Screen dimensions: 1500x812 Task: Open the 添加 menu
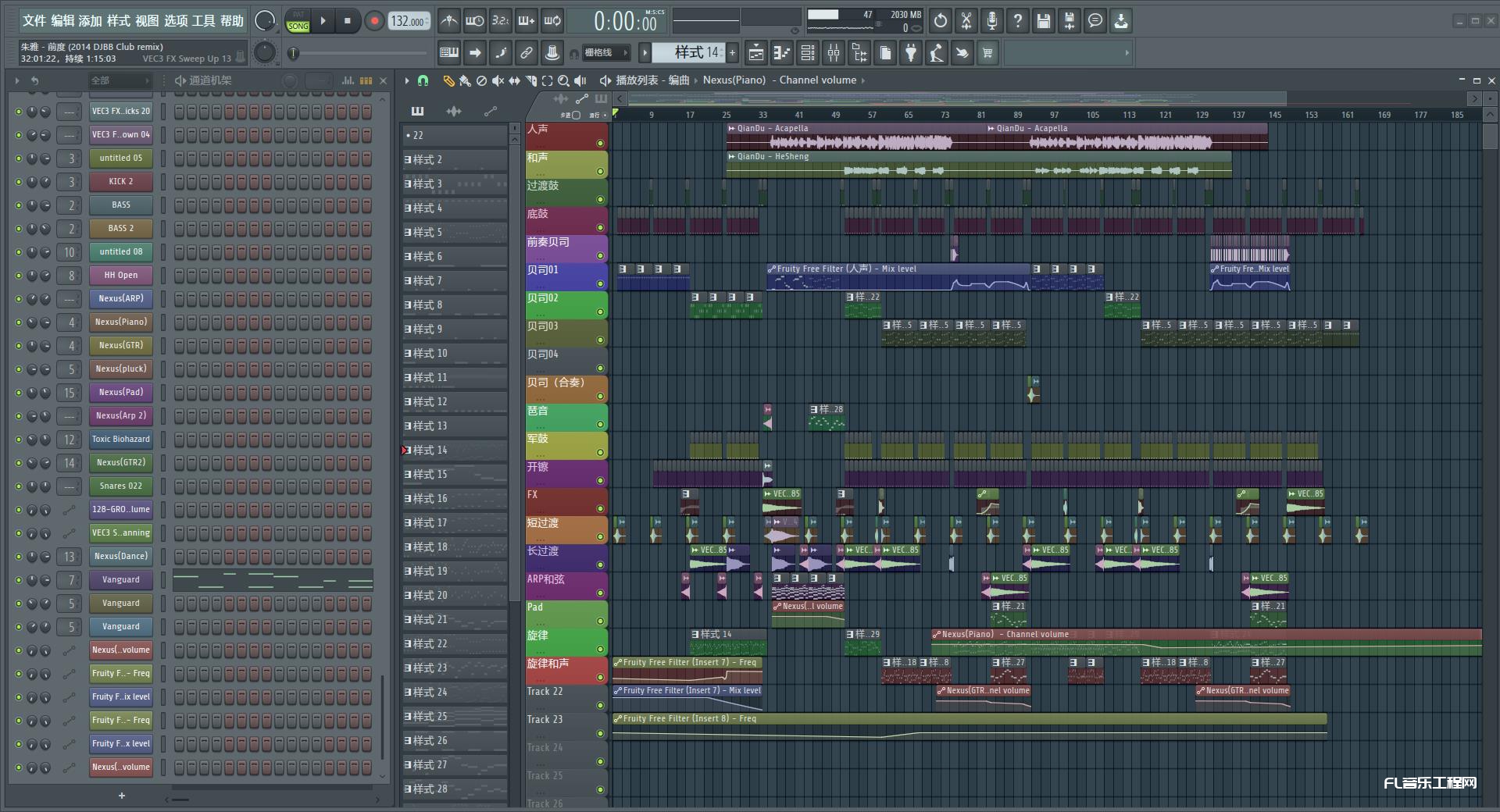91,21
